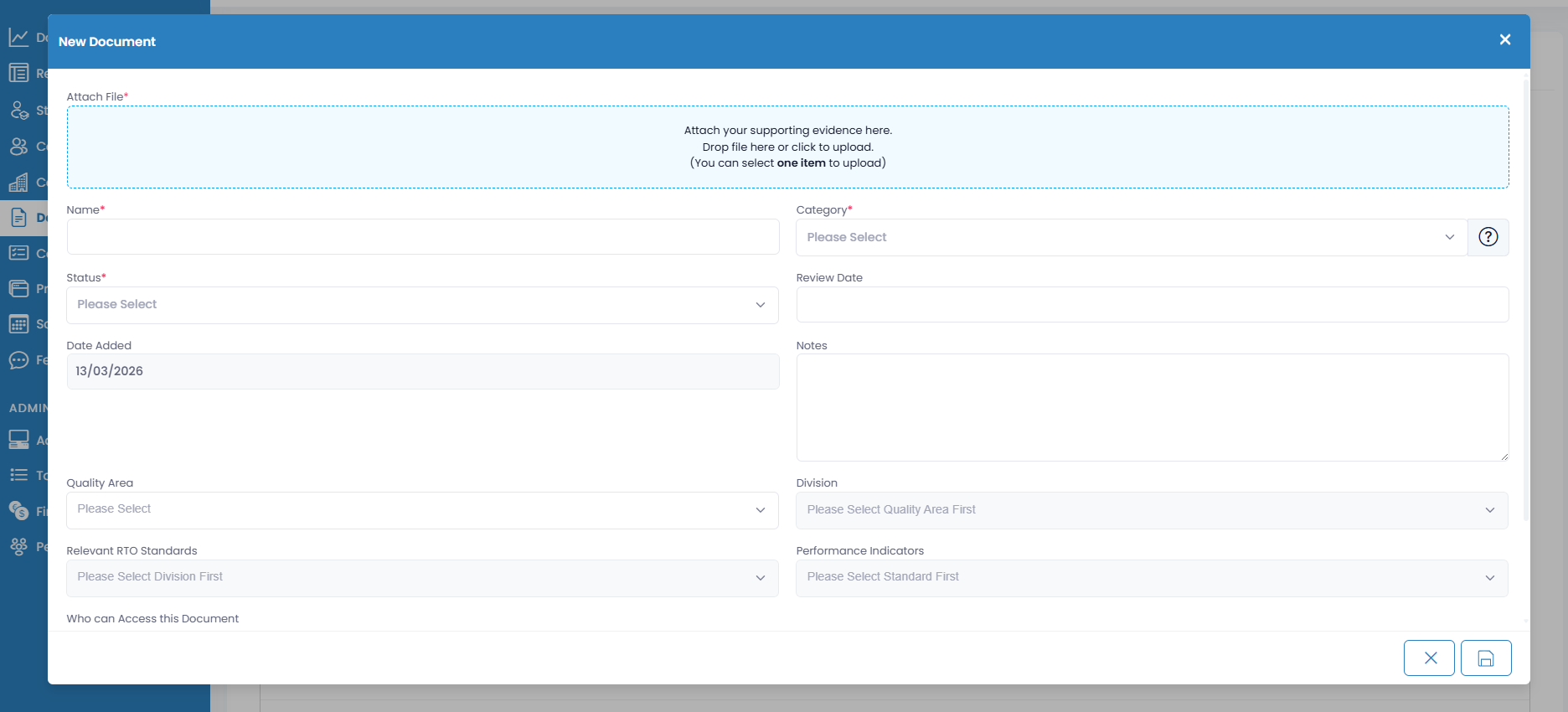Click the save floppy disk button

pos(1485,658)
